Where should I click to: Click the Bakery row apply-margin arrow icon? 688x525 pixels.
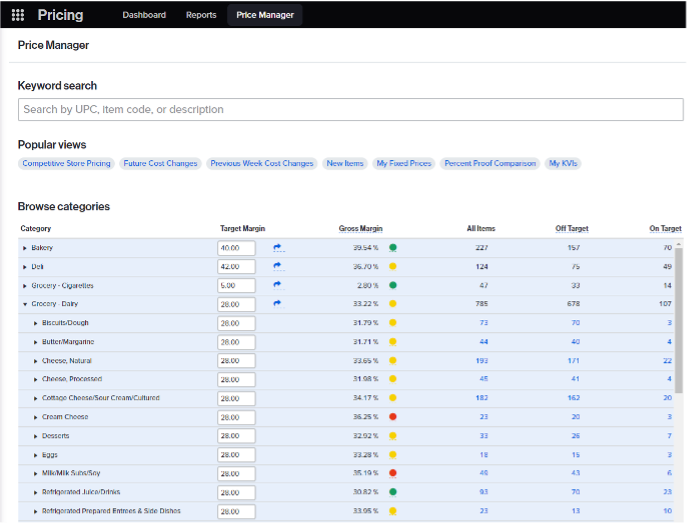[x=278, y=248]
